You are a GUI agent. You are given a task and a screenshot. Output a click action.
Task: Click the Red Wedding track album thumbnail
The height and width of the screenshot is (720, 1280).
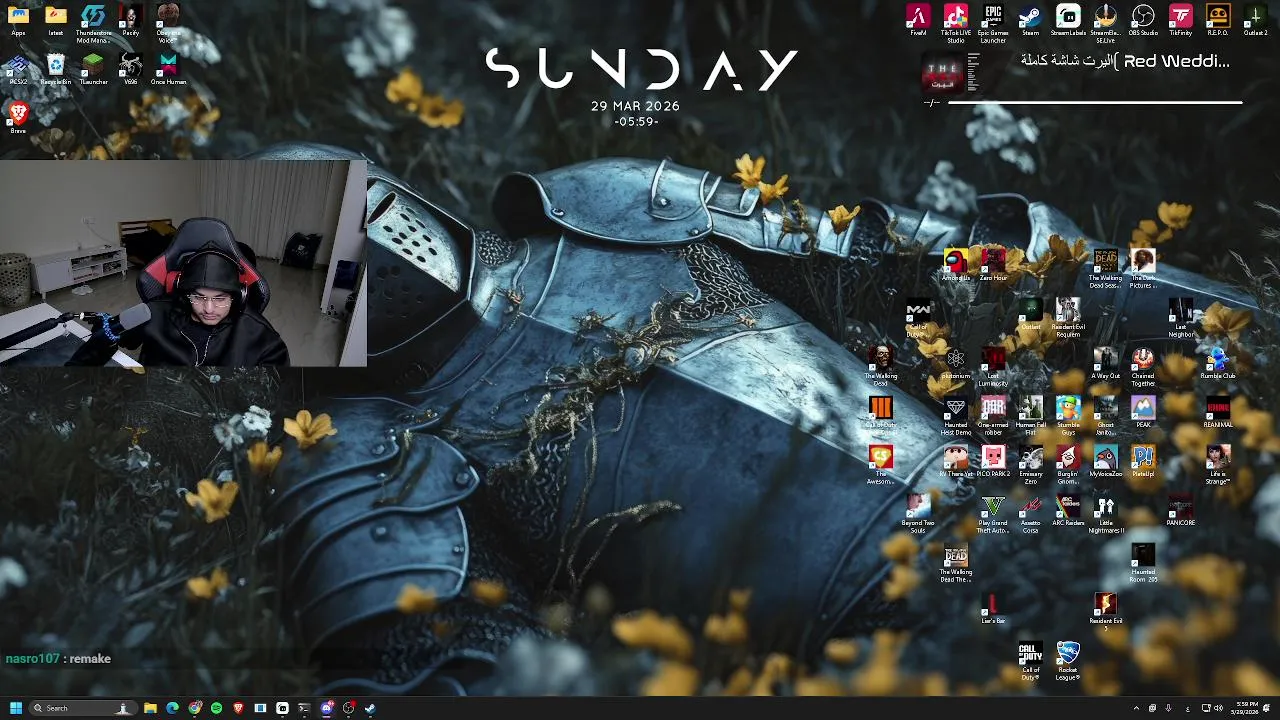coord(943,74)
